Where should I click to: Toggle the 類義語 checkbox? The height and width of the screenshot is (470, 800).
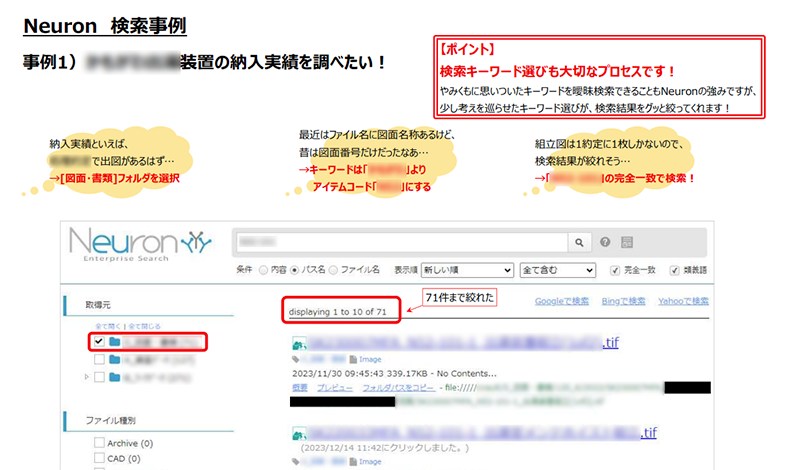[674, 270]
